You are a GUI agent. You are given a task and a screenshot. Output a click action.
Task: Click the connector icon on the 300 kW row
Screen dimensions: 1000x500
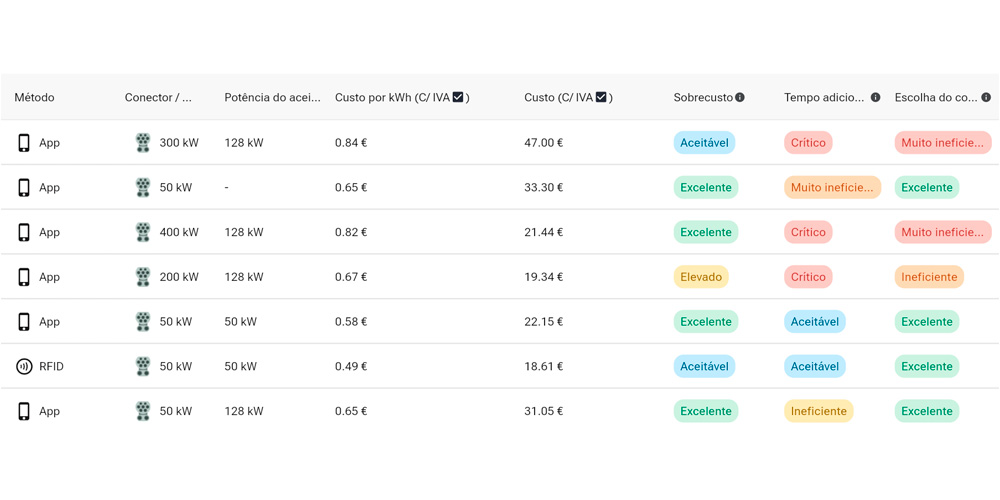click(143, 143)
